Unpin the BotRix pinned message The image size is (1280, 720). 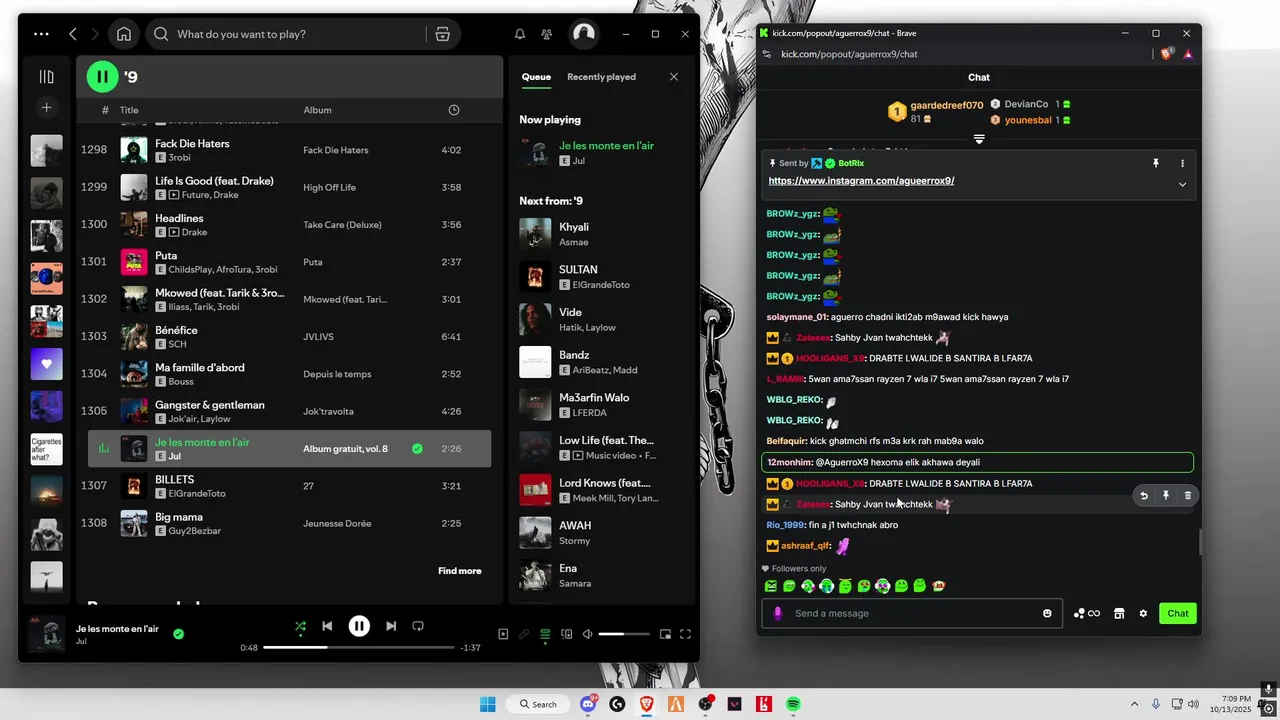[1156, 163]
